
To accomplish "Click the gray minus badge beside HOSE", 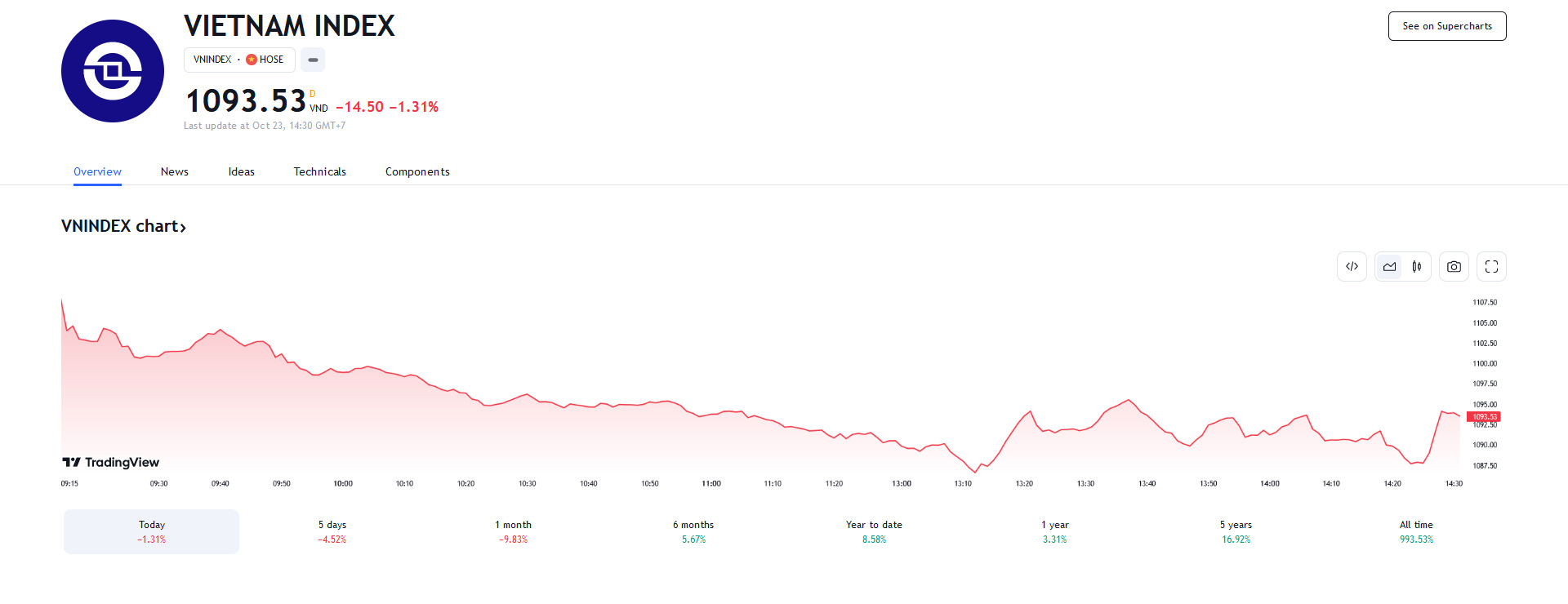I will [x=313, y=60].
